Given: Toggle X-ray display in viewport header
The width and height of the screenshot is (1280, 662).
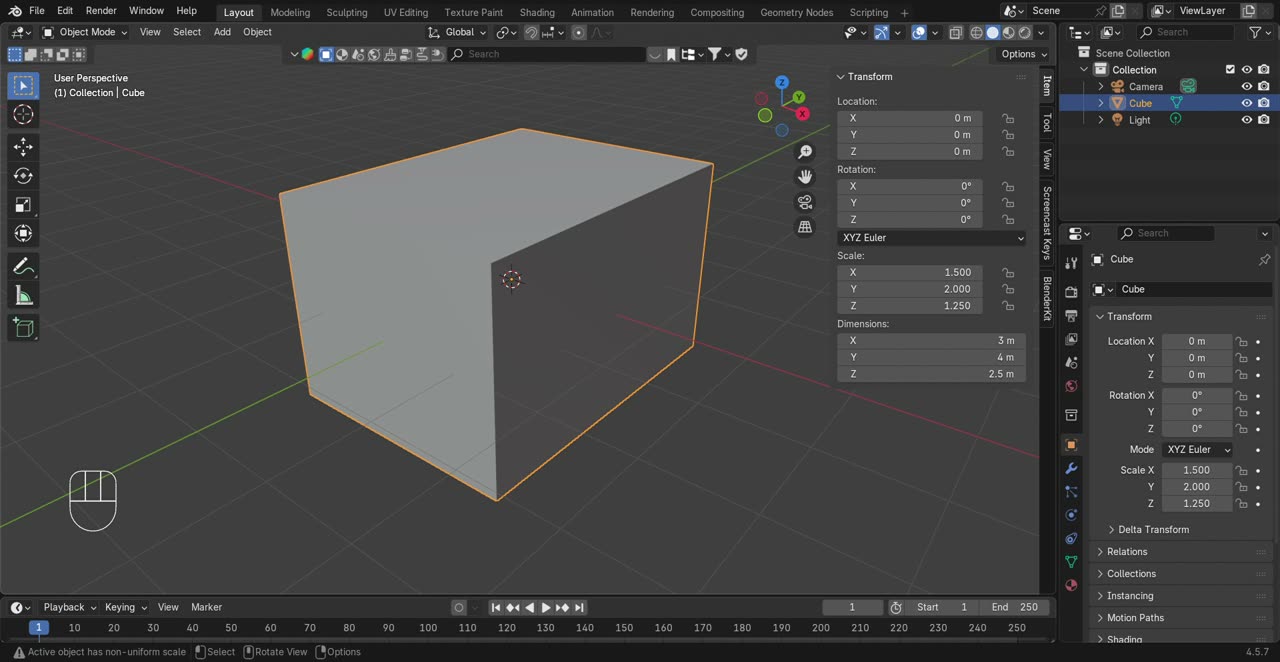Looking at the screenshot, I should click(x=955, y=32).
